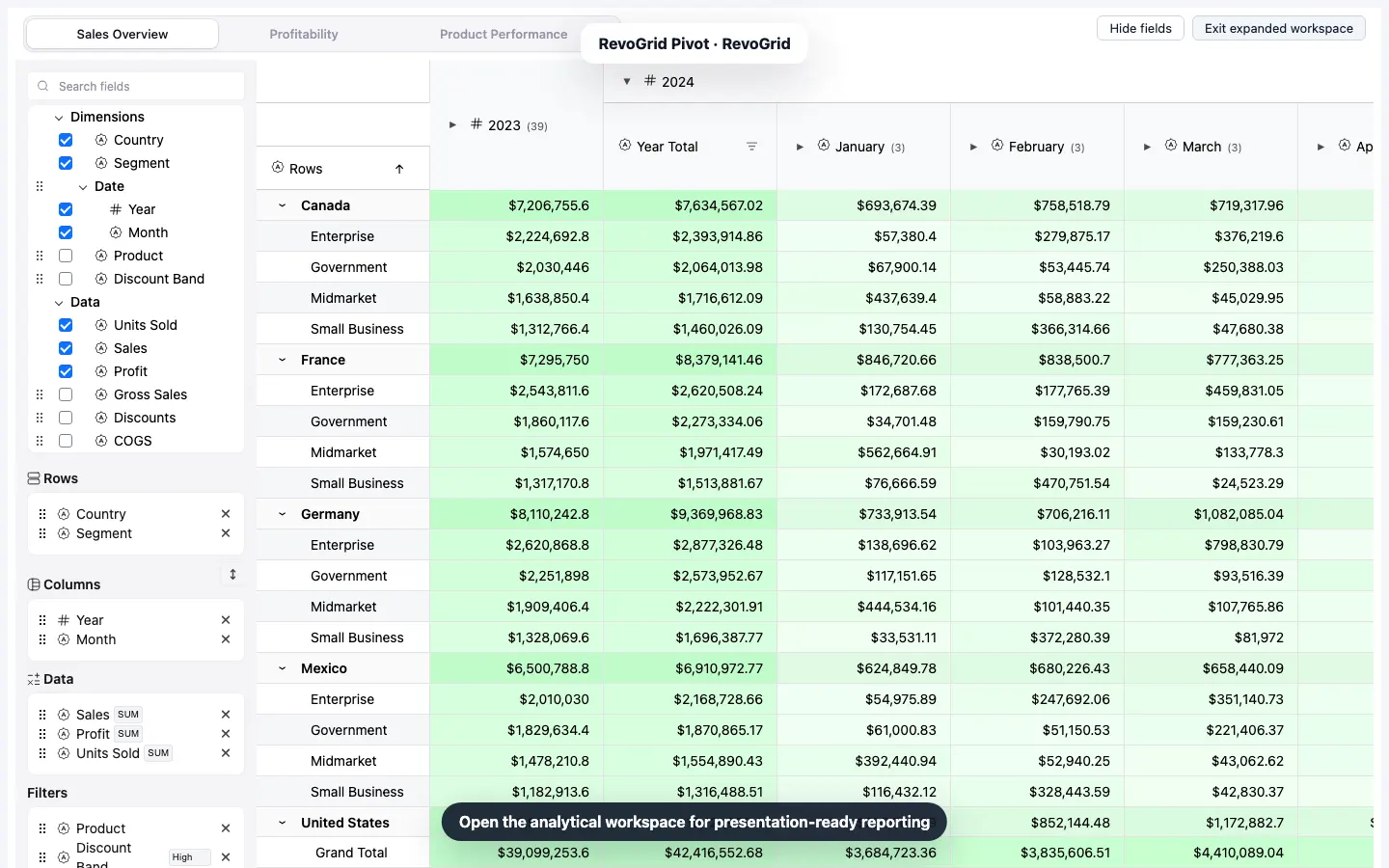Check the Discounts data checkbox
This screenshot has height=868, width=1389.
66,418
